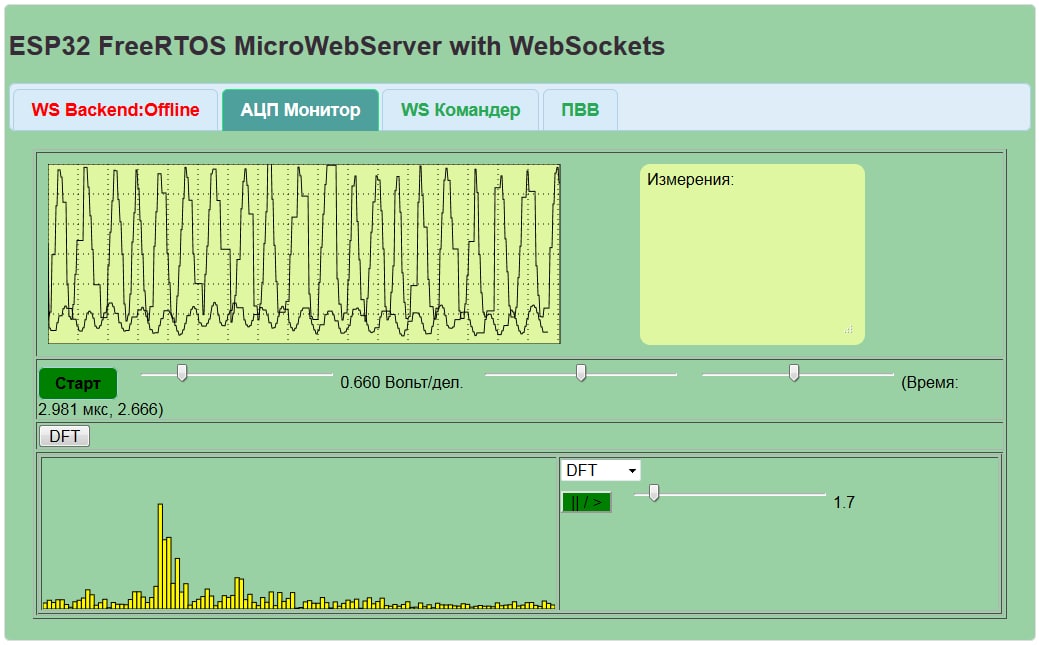Click inside the Измерения text area
Viewport: 1039px width, 645px height.
click(752, 255)
